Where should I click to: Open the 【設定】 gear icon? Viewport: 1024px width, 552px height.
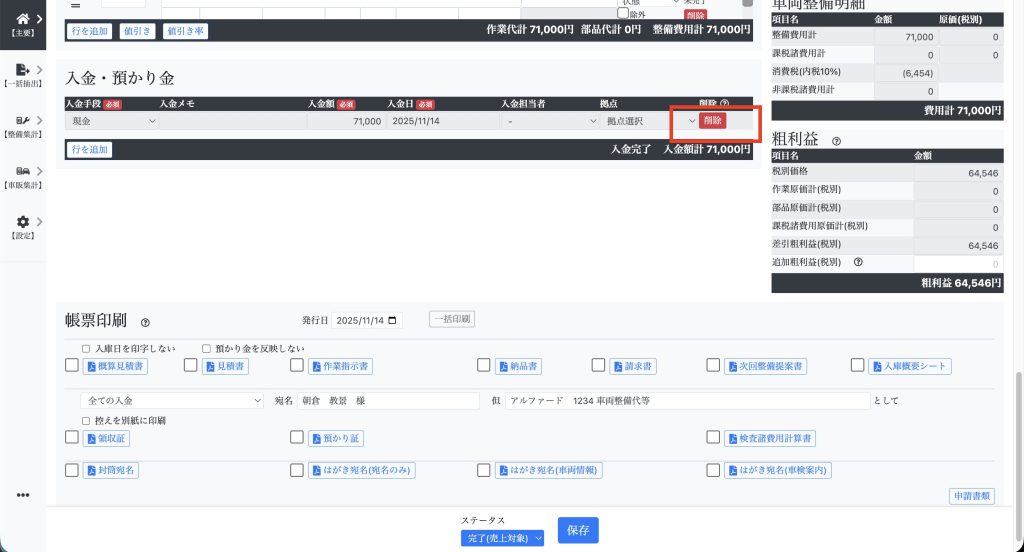click(22, 222)
